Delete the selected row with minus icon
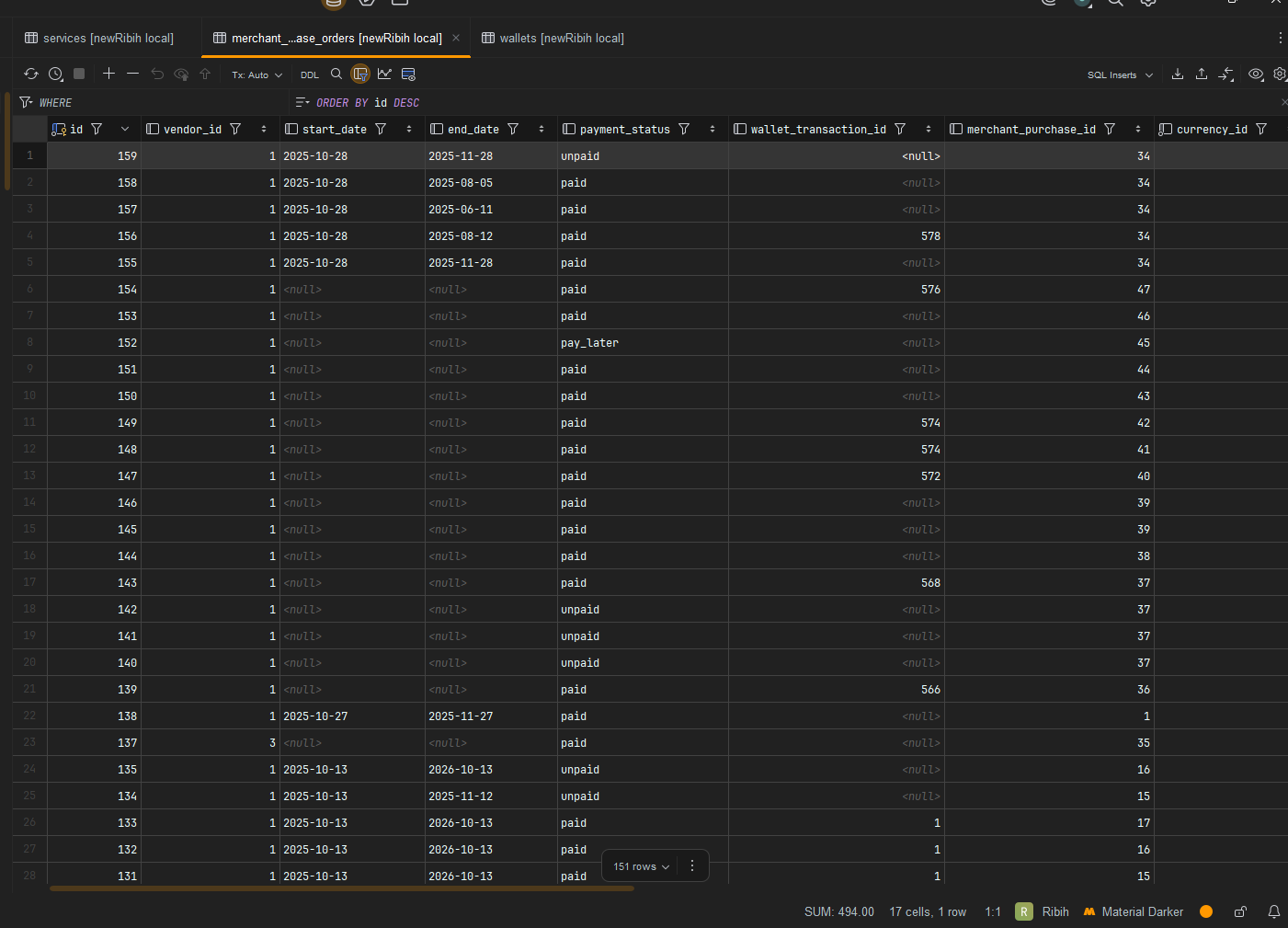The image size is (1288, 928). coord(132,74)
